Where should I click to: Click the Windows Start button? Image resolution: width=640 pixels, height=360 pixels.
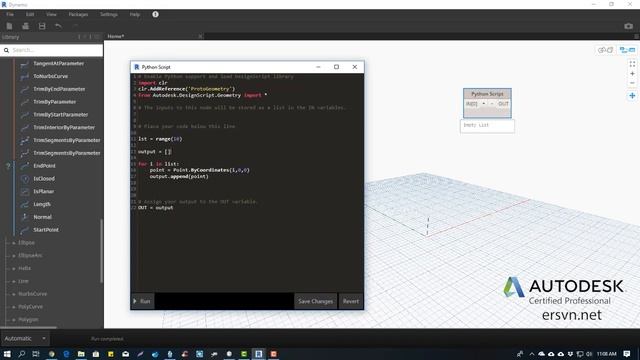7,354
